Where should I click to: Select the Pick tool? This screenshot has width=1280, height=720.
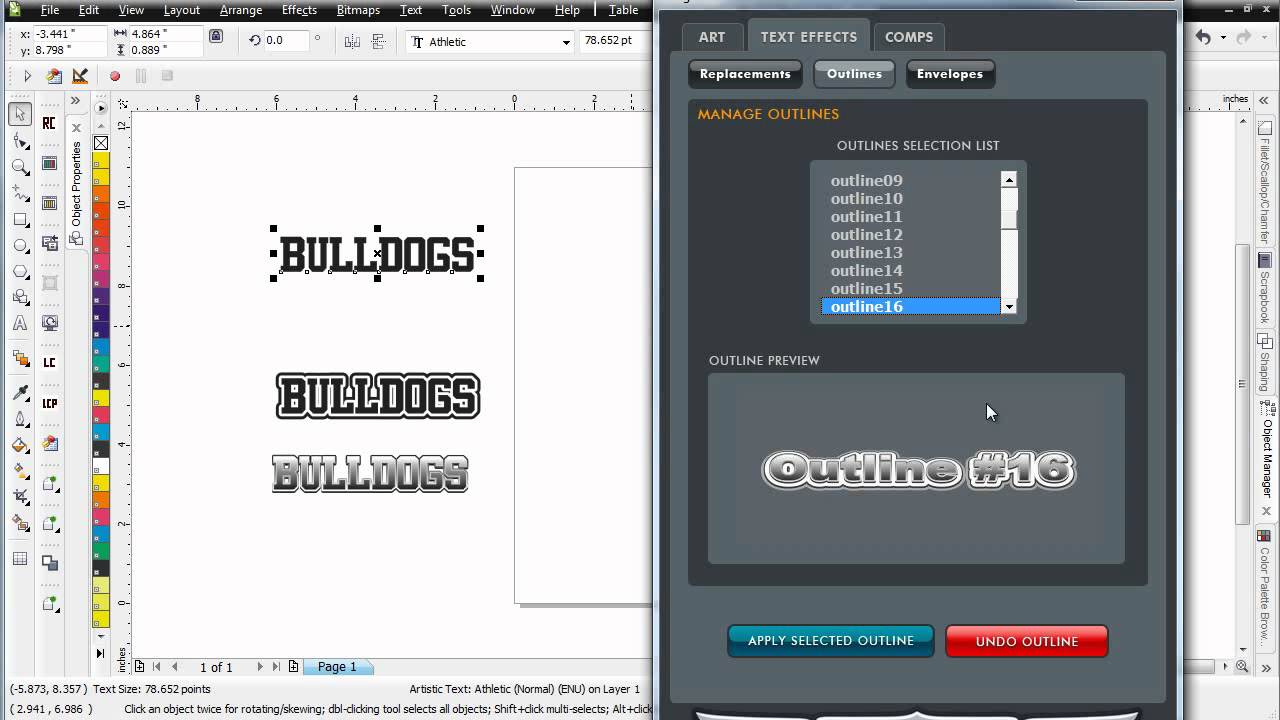tap(18, 113)
